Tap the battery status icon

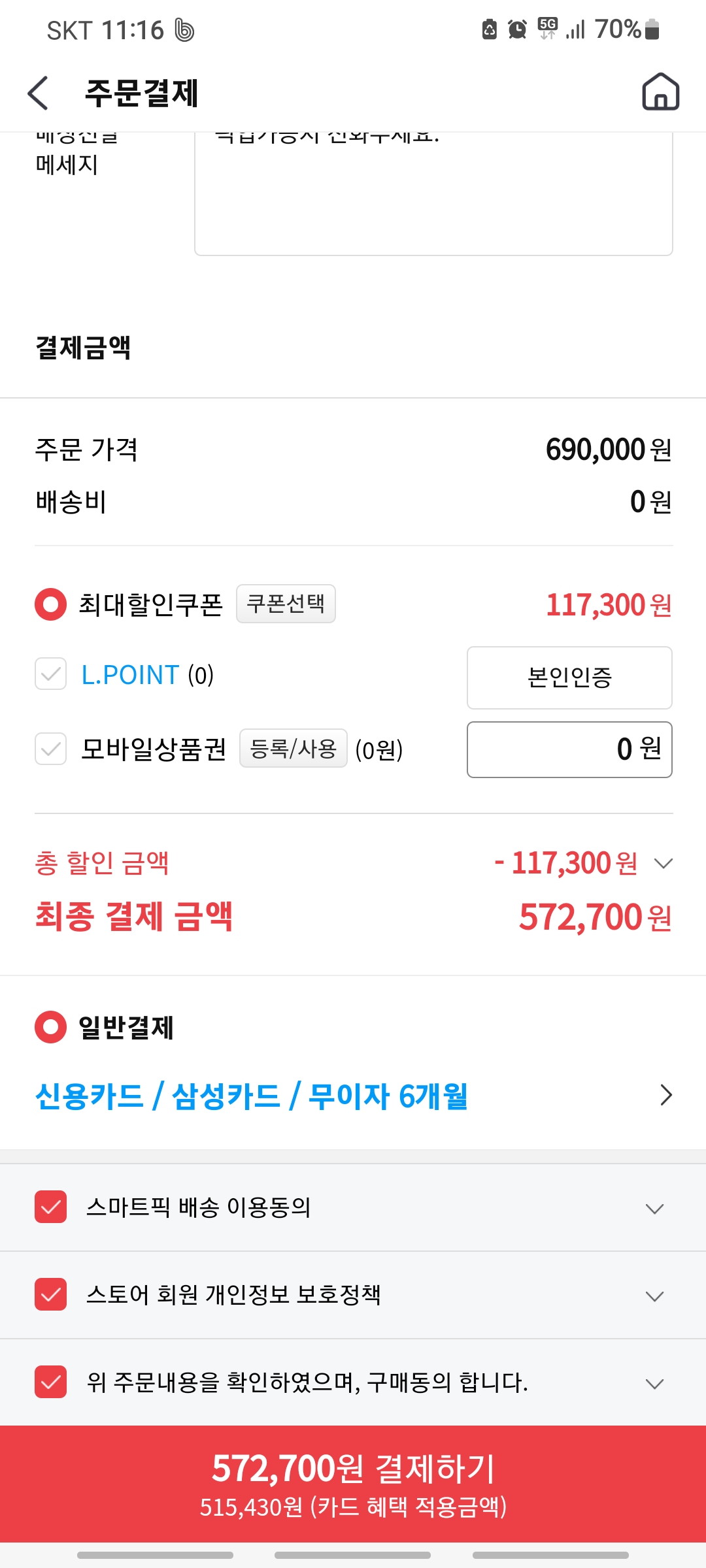pyautogui.click(x=652, y=29)
